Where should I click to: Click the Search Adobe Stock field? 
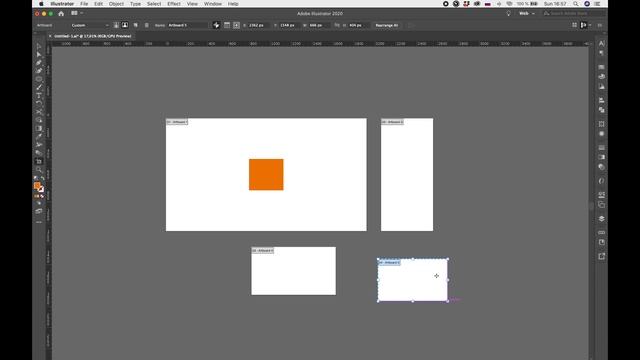pos(573,13)
